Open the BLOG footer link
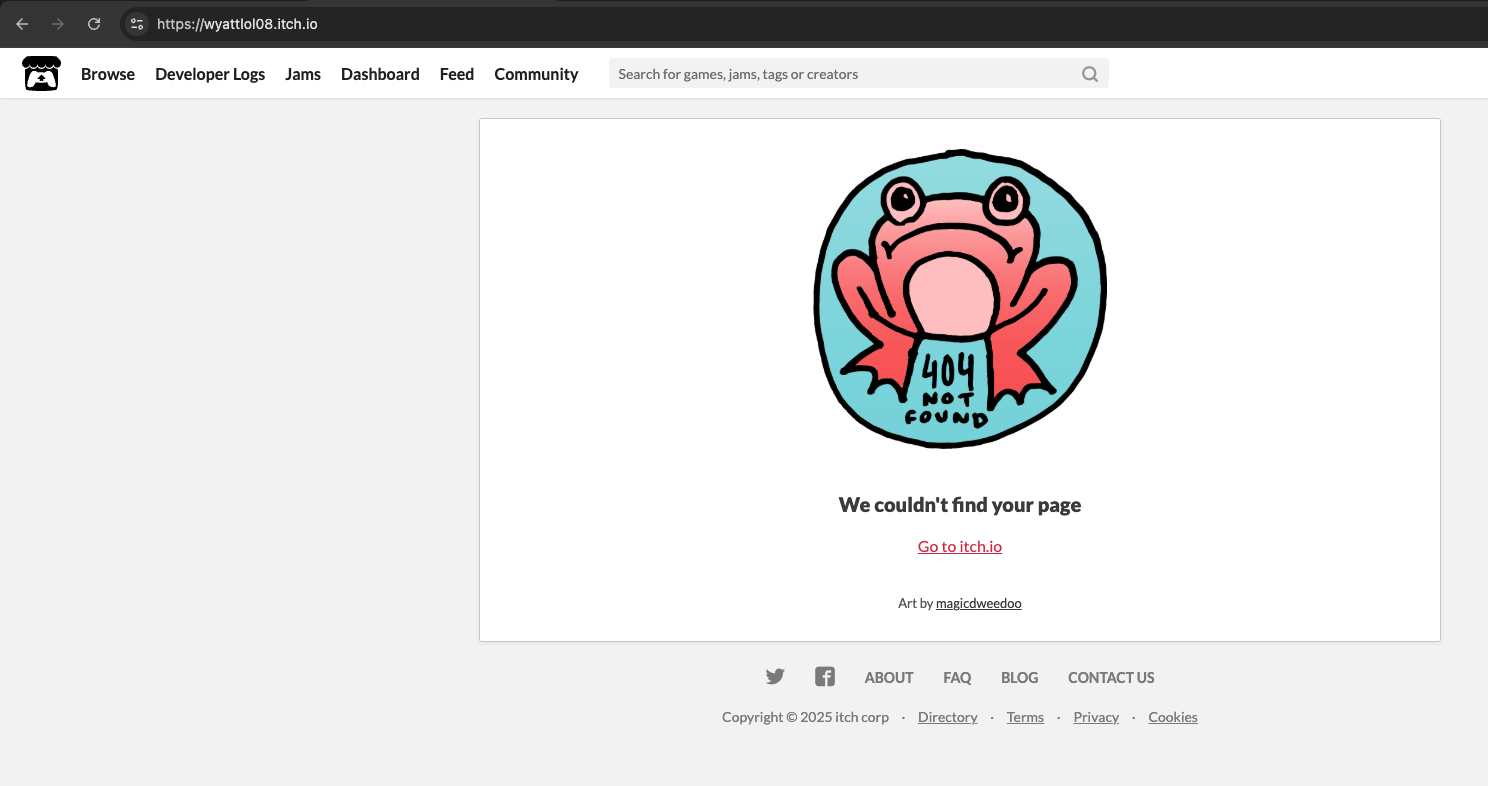This screenshot has height=786, width=1488. click(1020, 677)
